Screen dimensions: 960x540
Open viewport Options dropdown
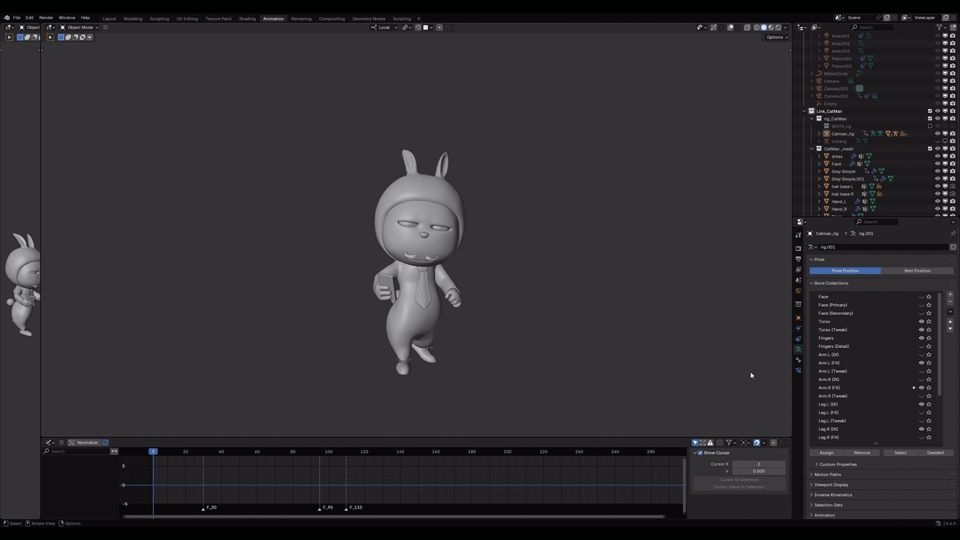click(x=777, y=37)
